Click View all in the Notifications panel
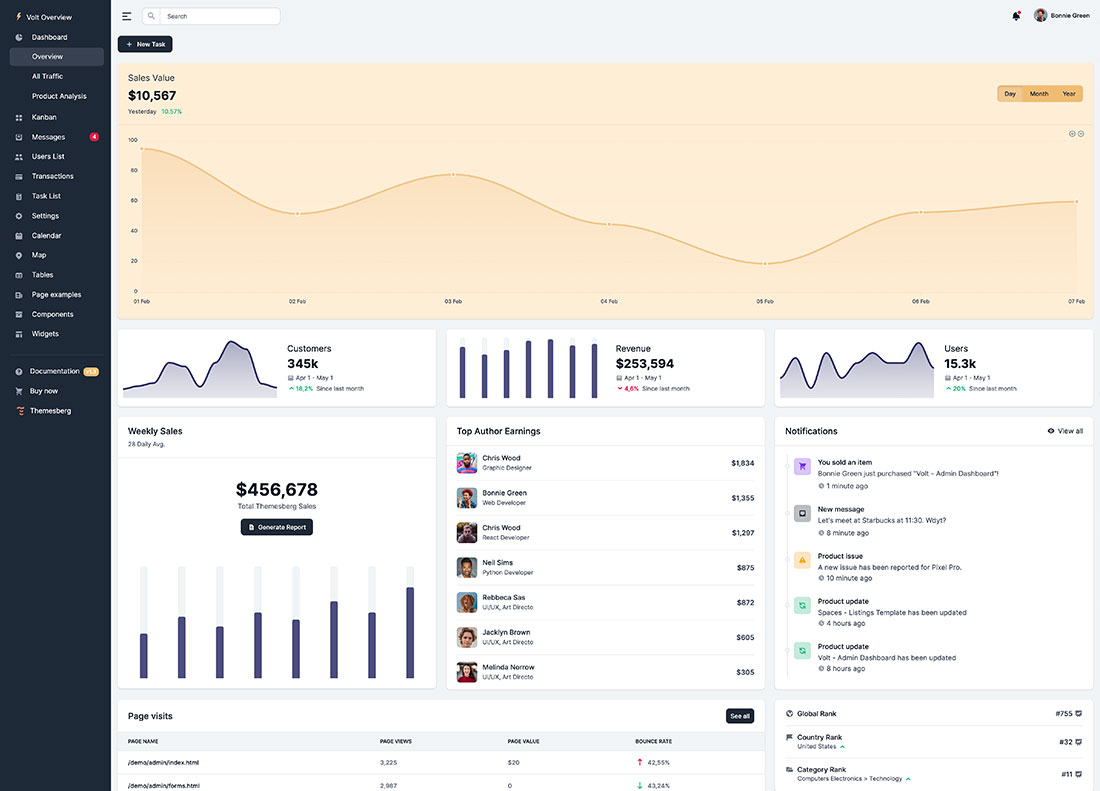 point(1065,431)
